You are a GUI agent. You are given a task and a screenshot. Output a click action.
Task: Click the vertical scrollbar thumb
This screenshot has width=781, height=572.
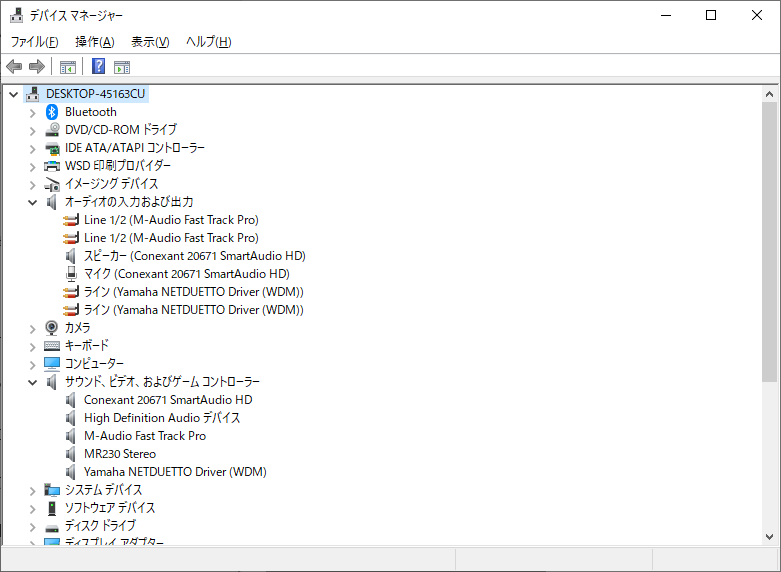(x=769, y=242)
